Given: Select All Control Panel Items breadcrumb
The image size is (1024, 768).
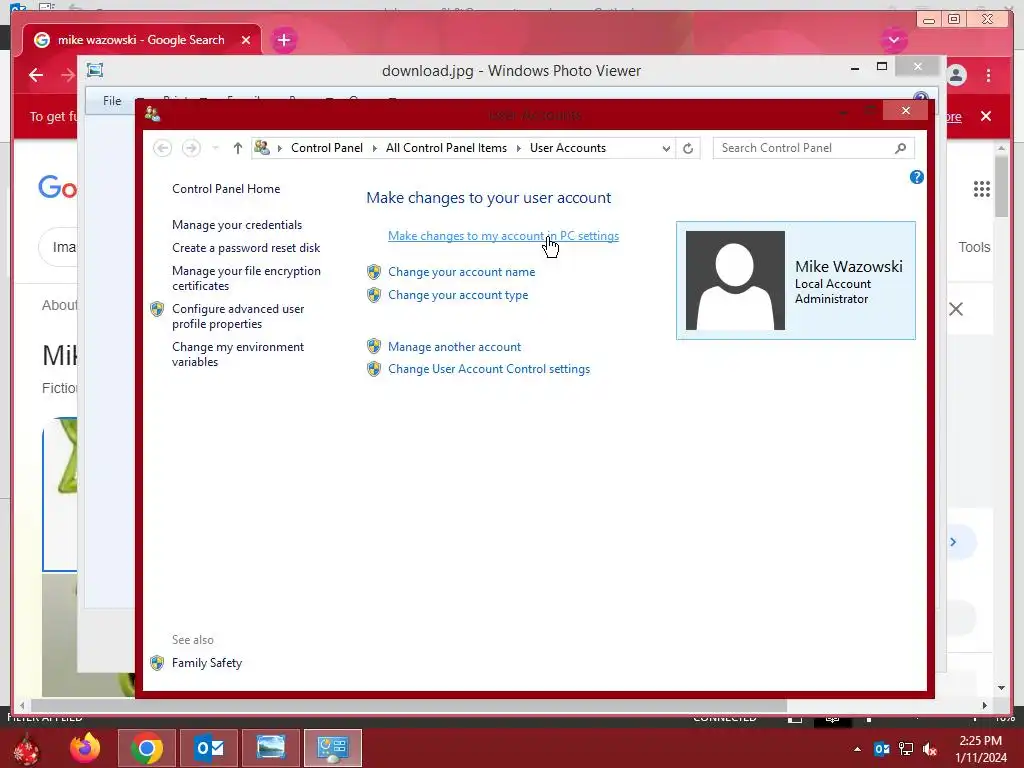Looking at the screenshot, I should coord(446,148).
